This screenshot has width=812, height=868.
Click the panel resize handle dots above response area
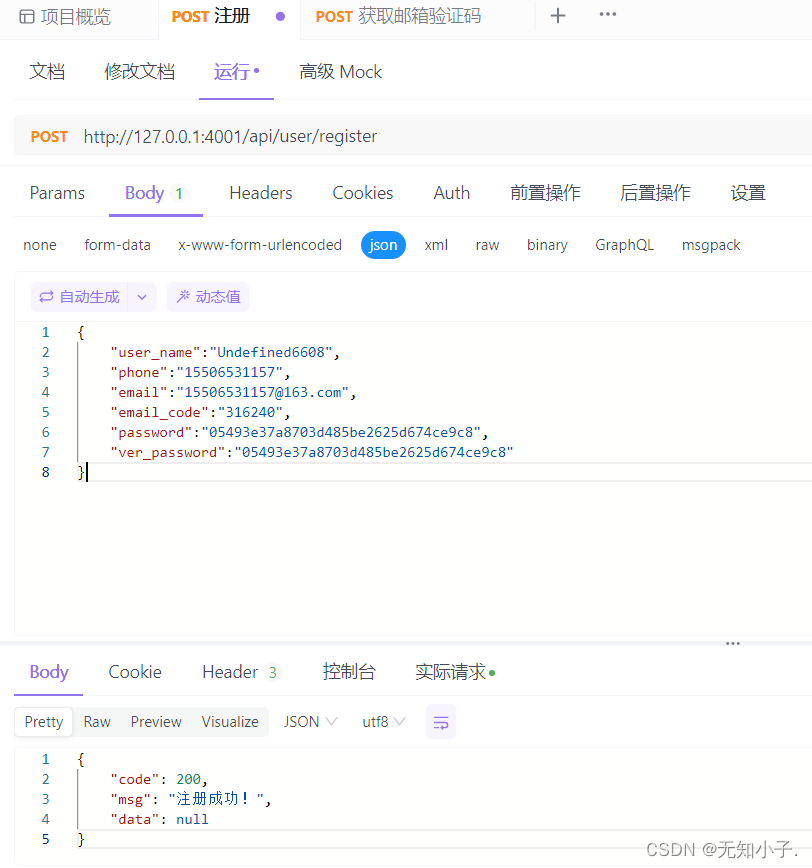tap(733, 643)
